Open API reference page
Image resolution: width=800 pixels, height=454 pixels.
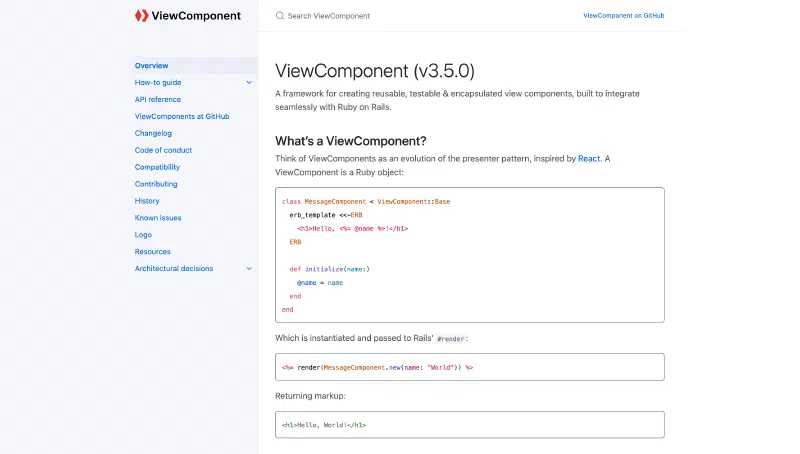[x=158, y=99]
